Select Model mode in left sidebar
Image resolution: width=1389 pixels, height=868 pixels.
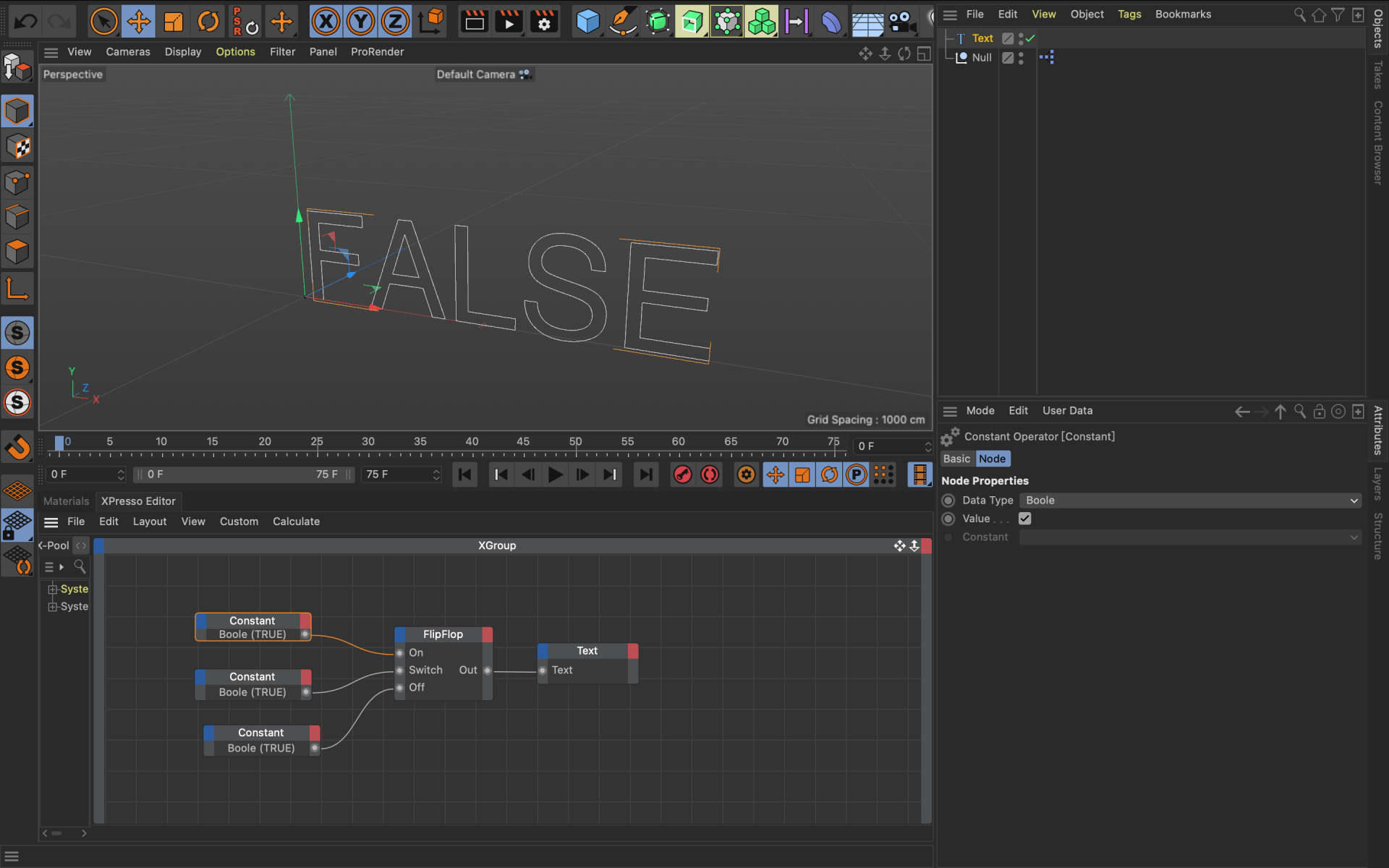[17, 111]
